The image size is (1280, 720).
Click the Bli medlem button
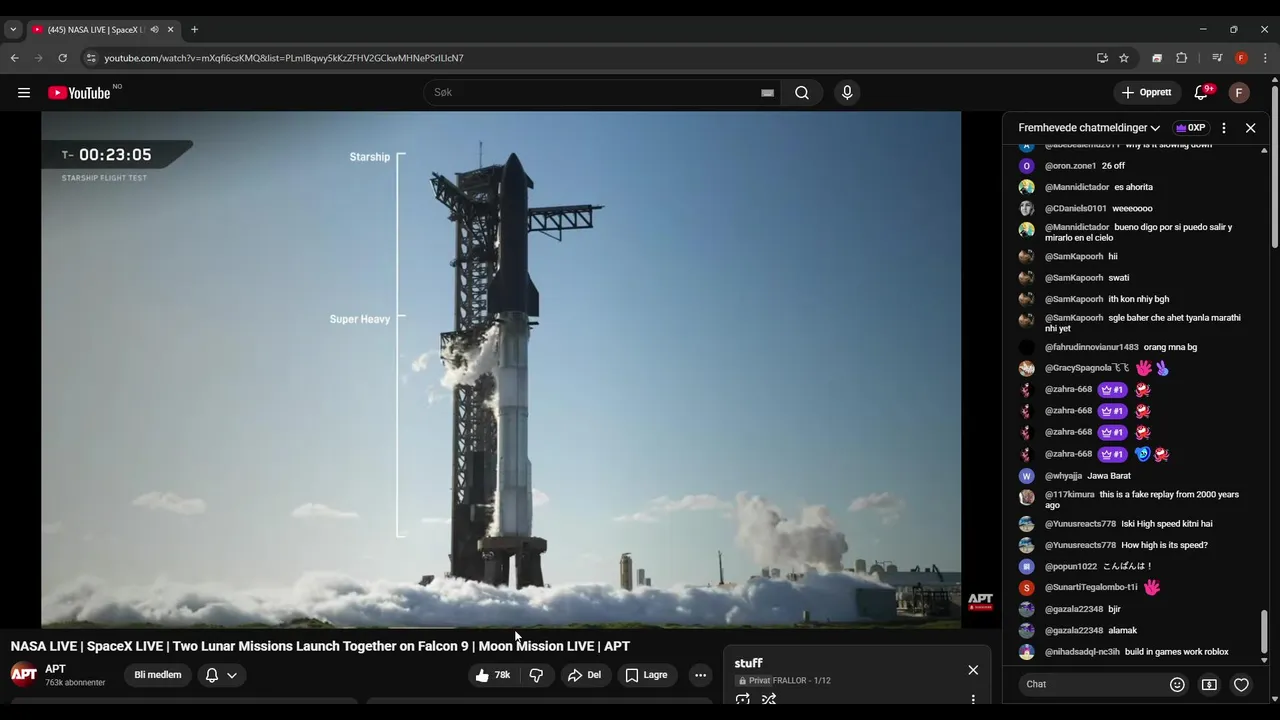pos(158,675)
